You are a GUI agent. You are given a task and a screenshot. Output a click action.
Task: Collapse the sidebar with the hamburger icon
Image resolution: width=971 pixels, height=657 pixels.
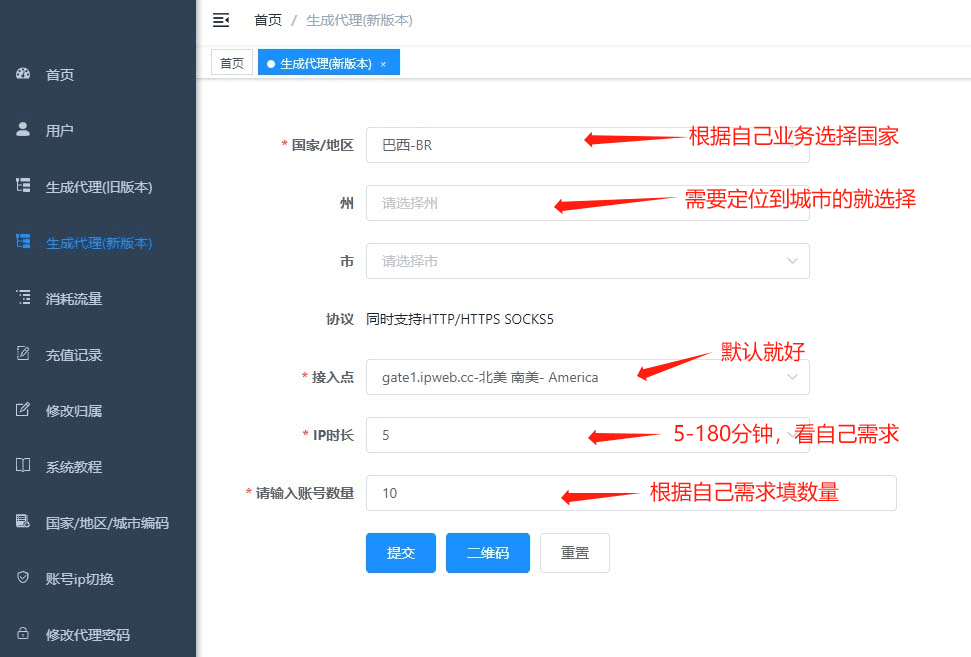221,20
